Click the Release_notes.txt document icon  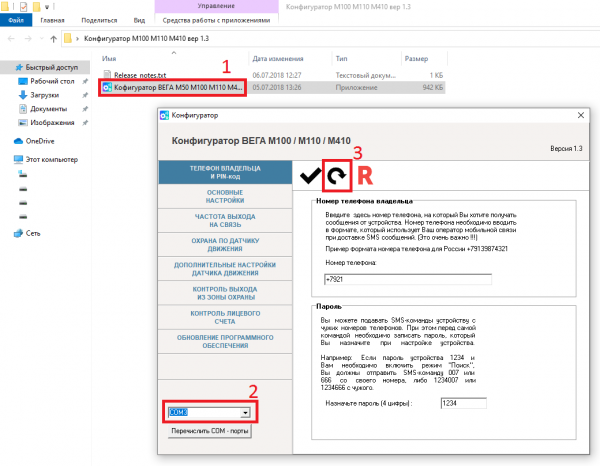[x=107, y=75]
